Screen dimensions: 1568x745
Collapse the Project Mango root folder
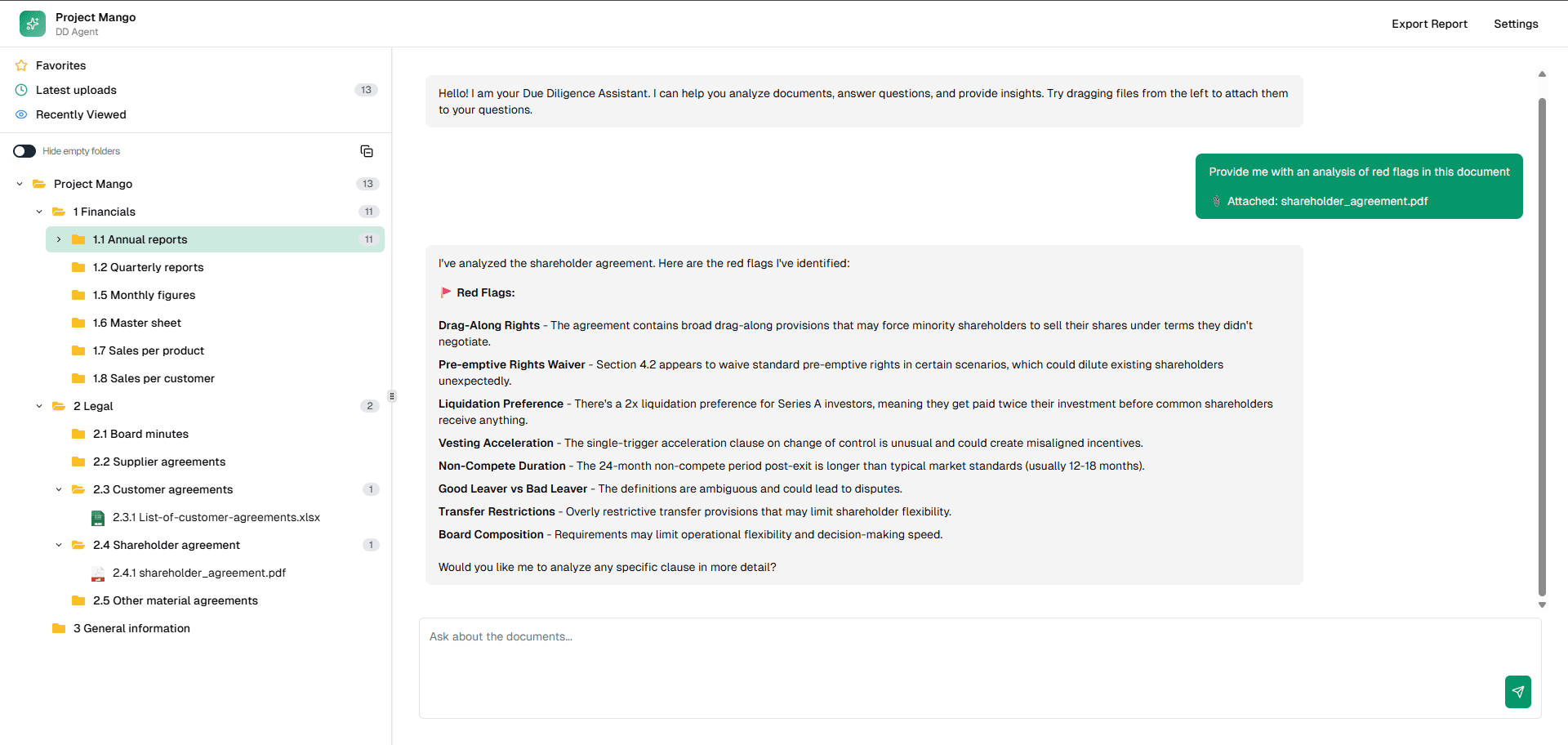point(20,184)
